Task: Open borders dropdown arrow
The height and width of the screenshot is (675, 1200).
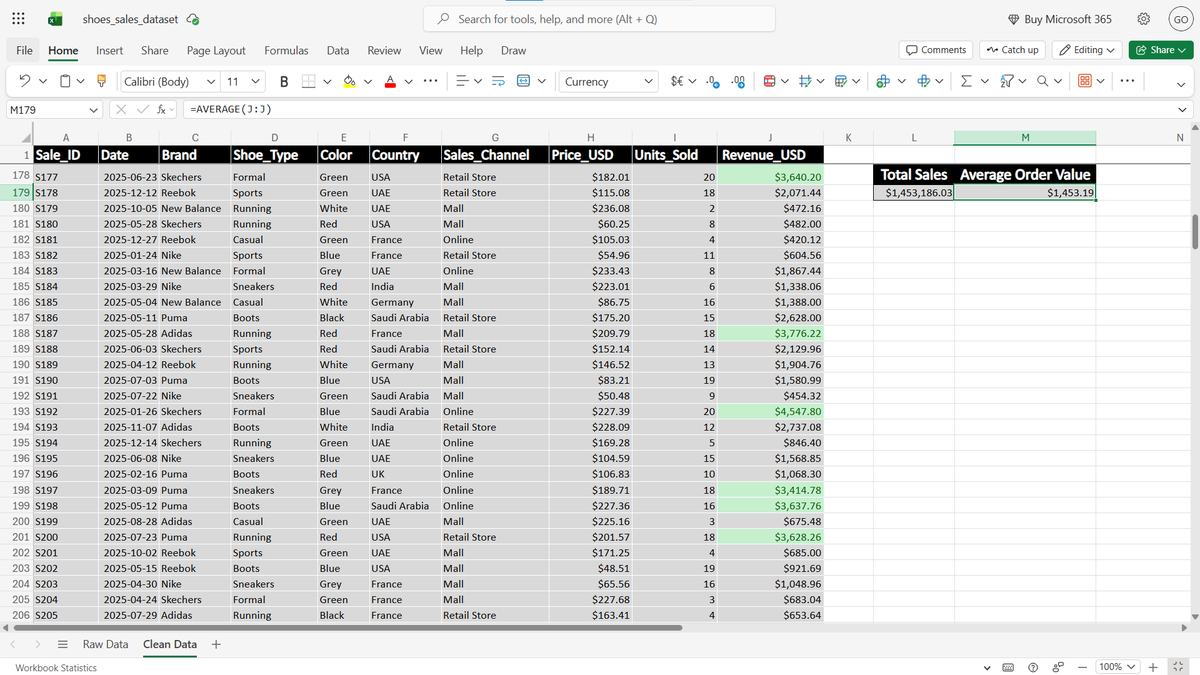Action: click(x=326, y=82)
